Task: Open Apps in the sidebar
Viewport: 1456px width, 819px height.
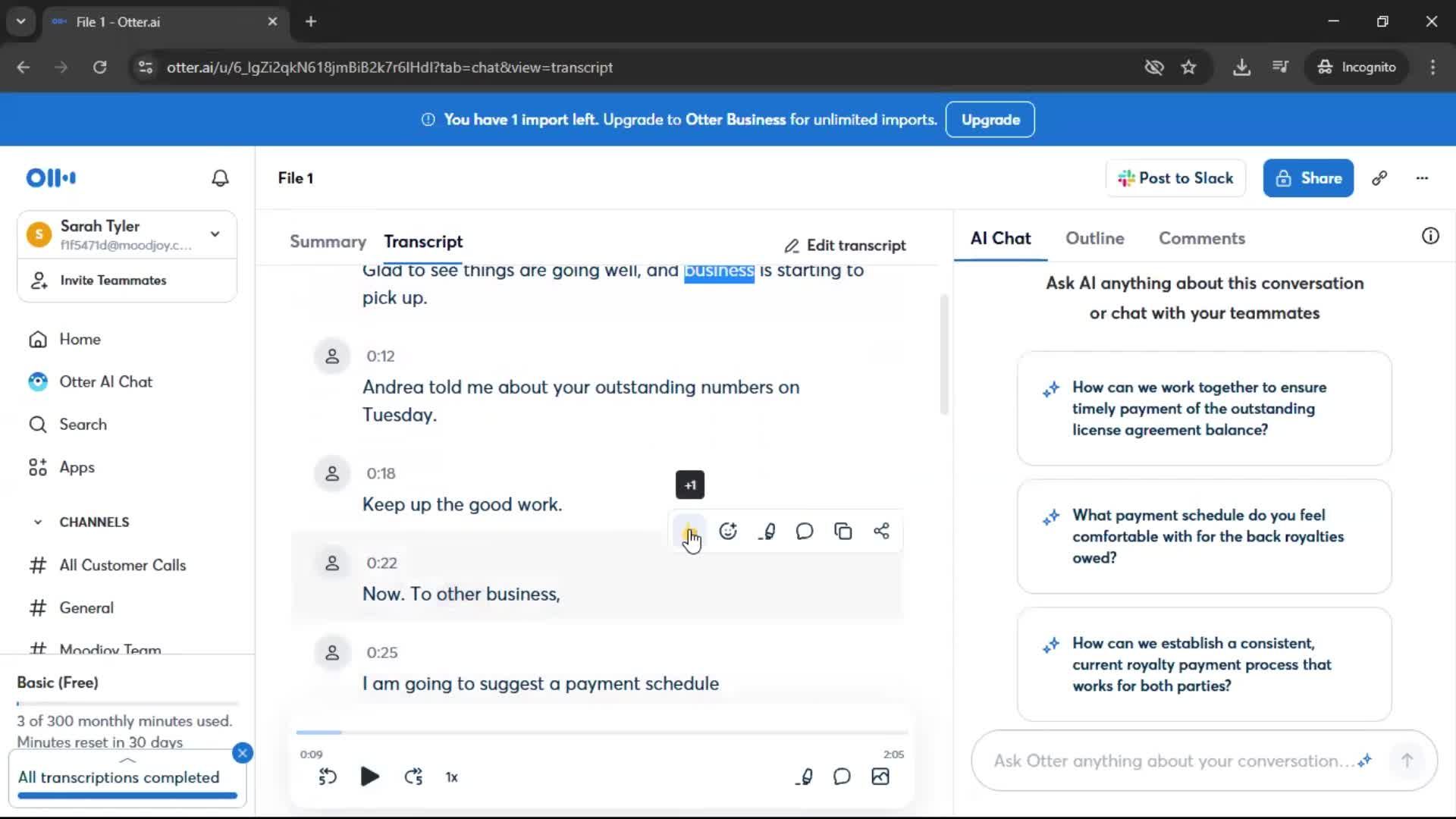Action: 77,468
